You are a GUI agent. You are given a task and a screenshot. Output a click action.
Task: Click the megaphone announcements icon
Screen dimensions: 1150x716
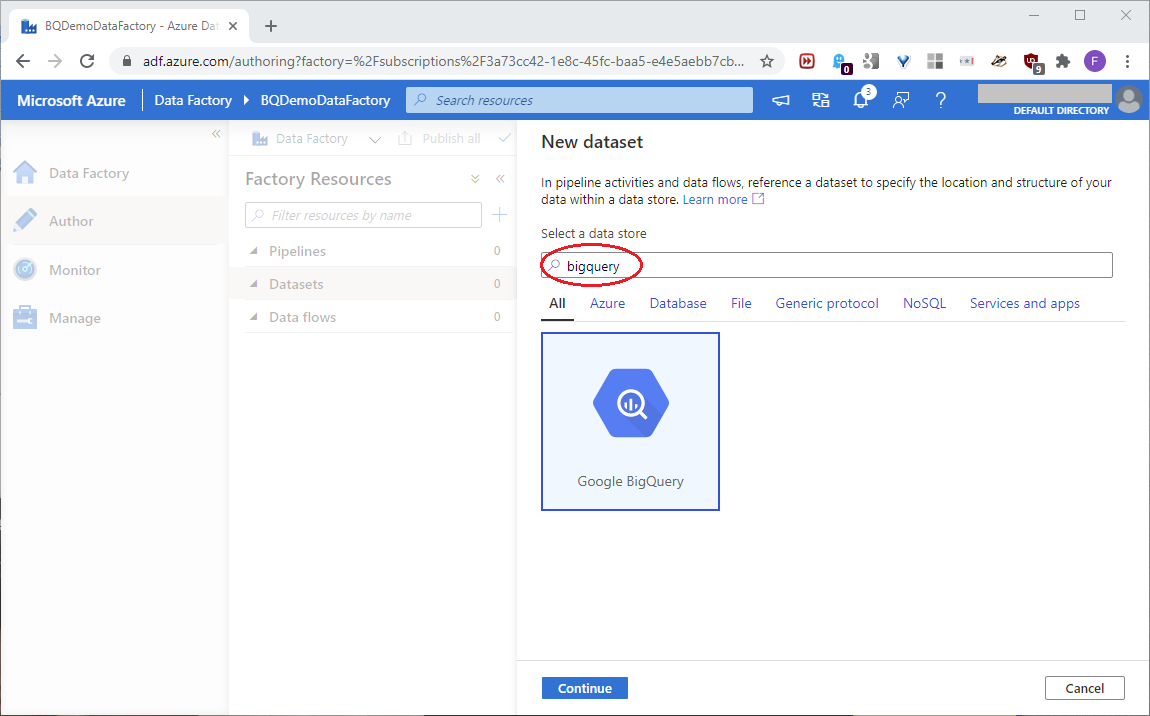(x=781, y=100)
